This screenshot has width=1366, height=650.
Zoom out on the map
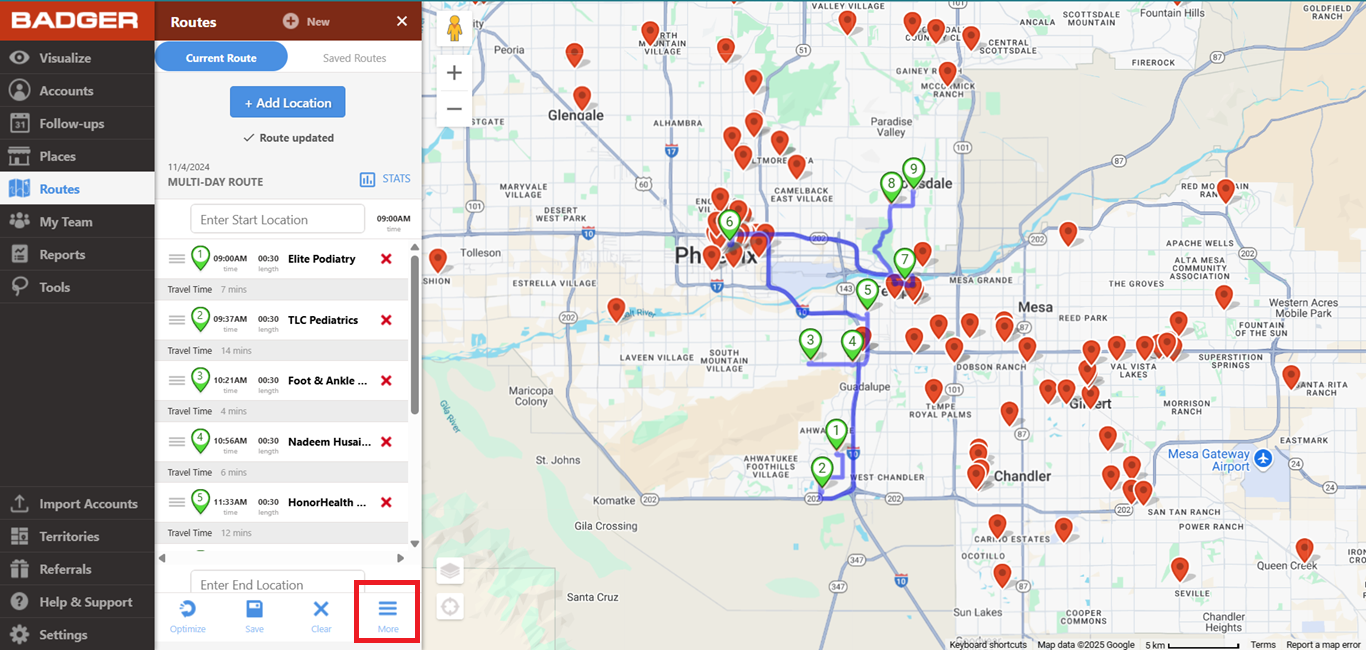point(454,108)
